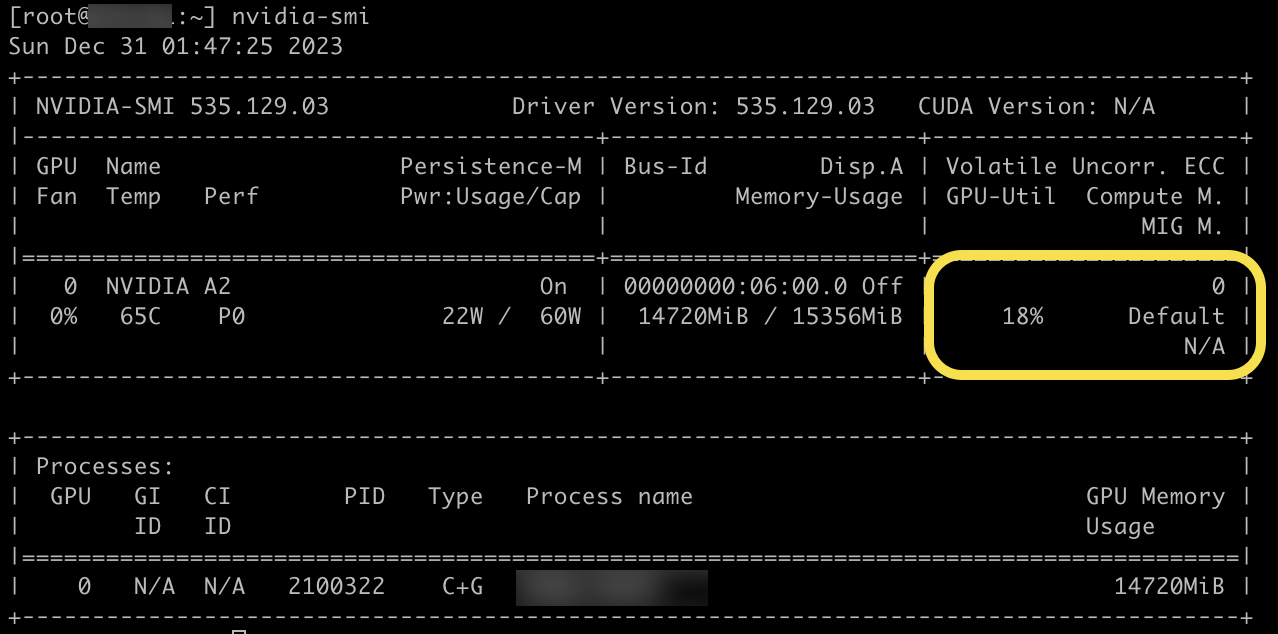Click the Memory-Usage column header

(819, 197)
